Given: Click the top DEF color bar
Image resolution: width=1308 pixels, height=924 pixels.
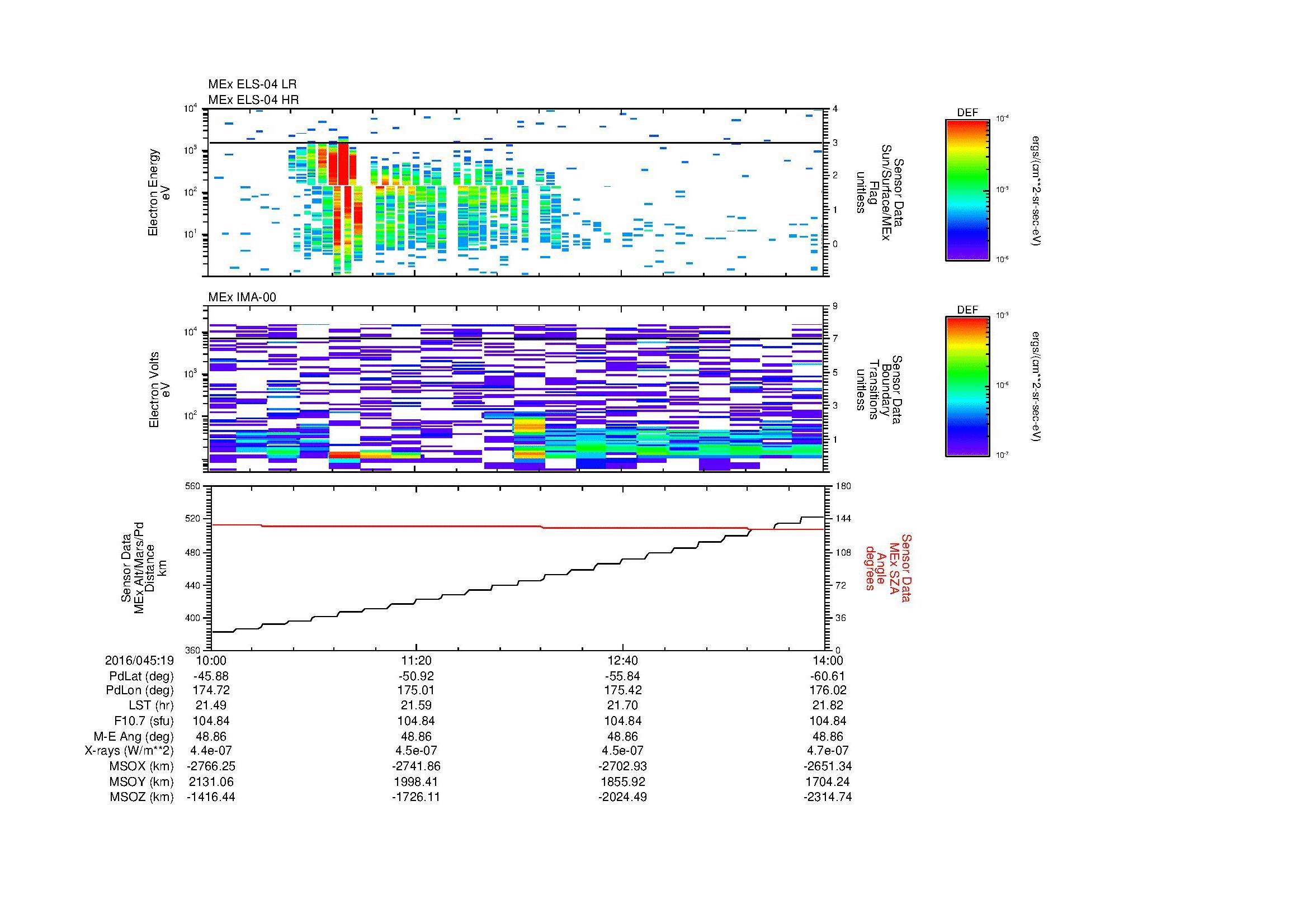Looking at the screenshot, I should click(x=967, y=189).
